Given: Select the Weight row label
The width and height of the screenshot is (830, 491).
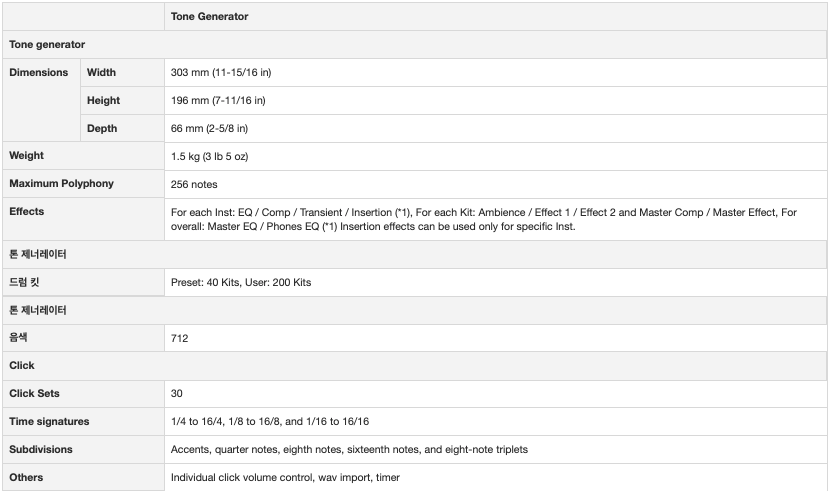Looking at the screenshot, I should [27, 156].
